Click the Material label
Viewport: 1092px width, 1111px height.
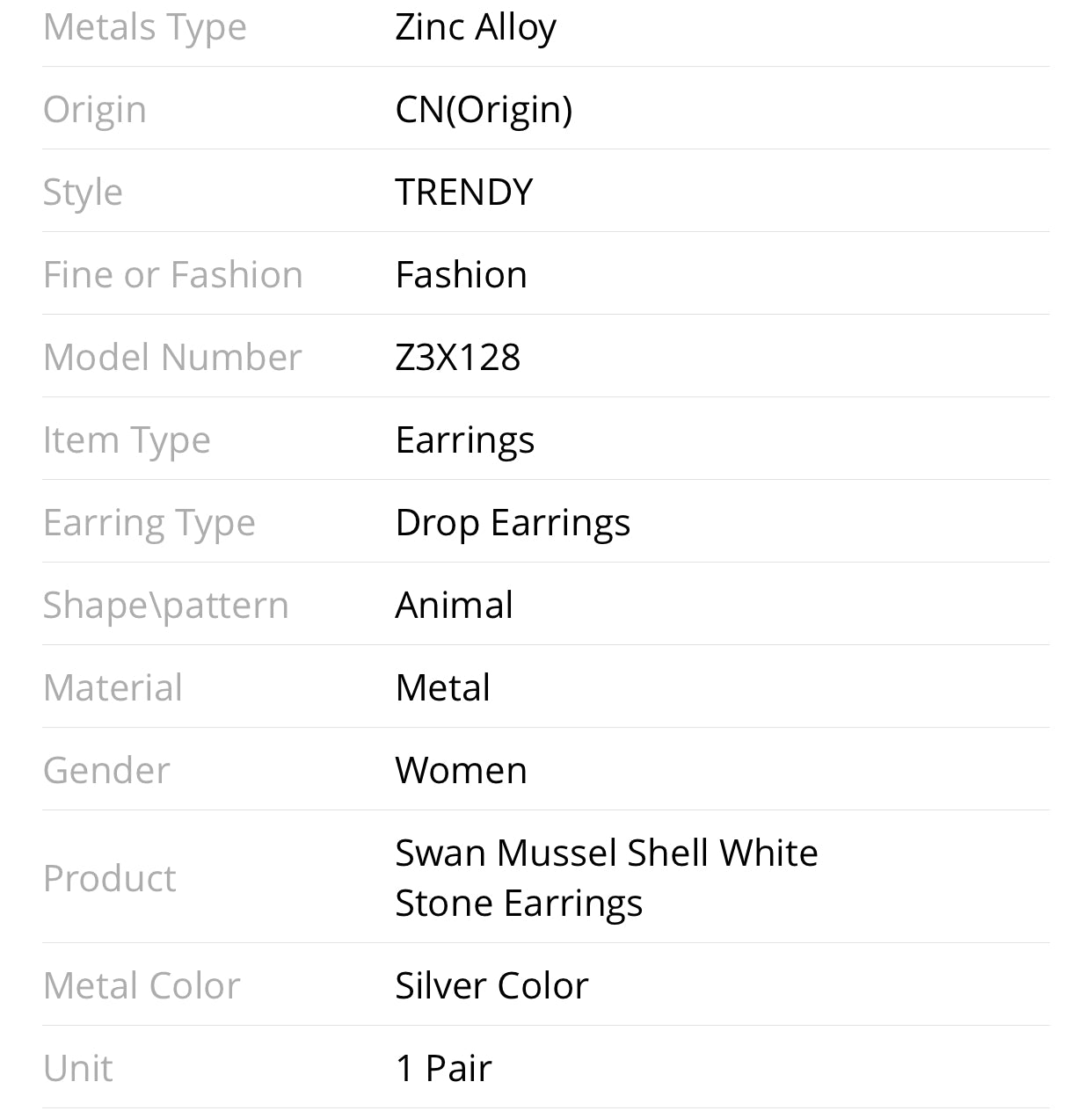point(113,688)
